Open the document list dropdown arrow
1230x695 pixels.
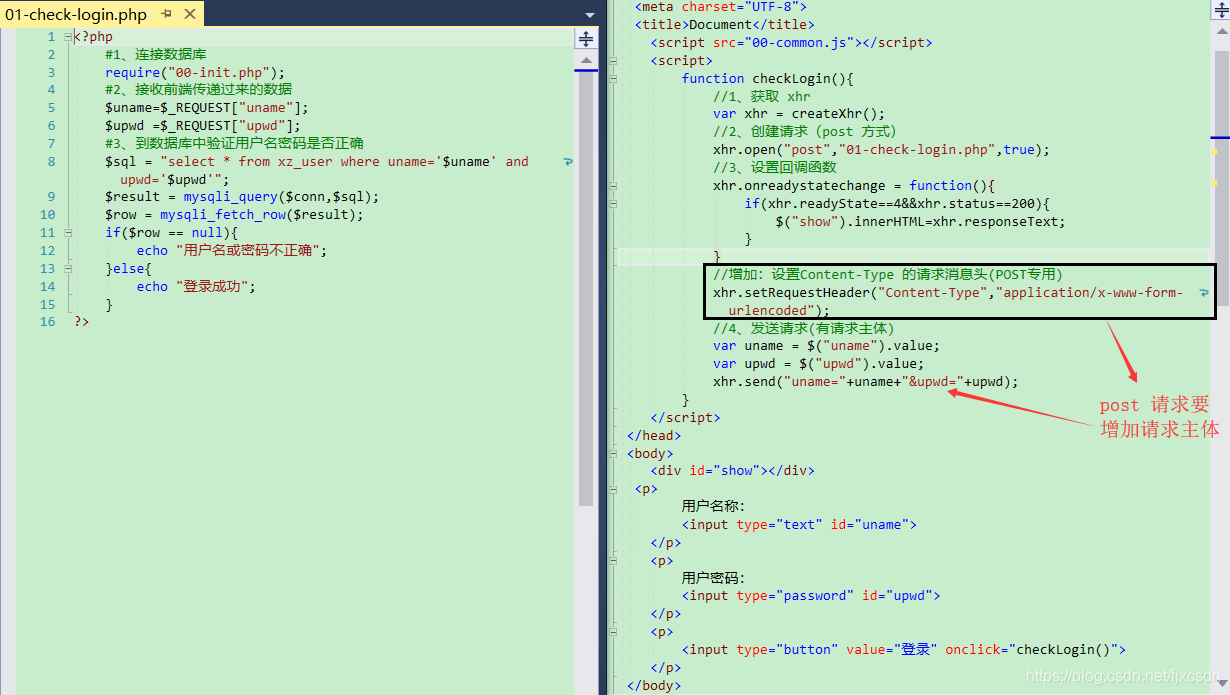tap(590, 15)
